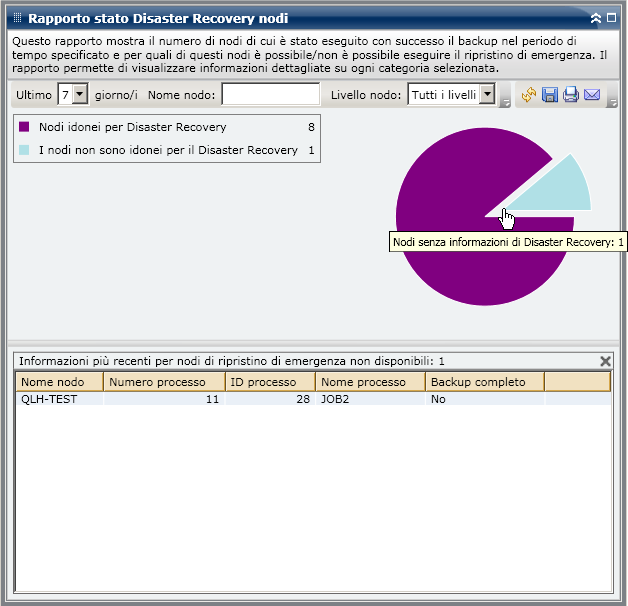This screenshot has width=628, height=606.
Task: Click 'I nodi non sono idonei' legend label
Action: [168, 150]
